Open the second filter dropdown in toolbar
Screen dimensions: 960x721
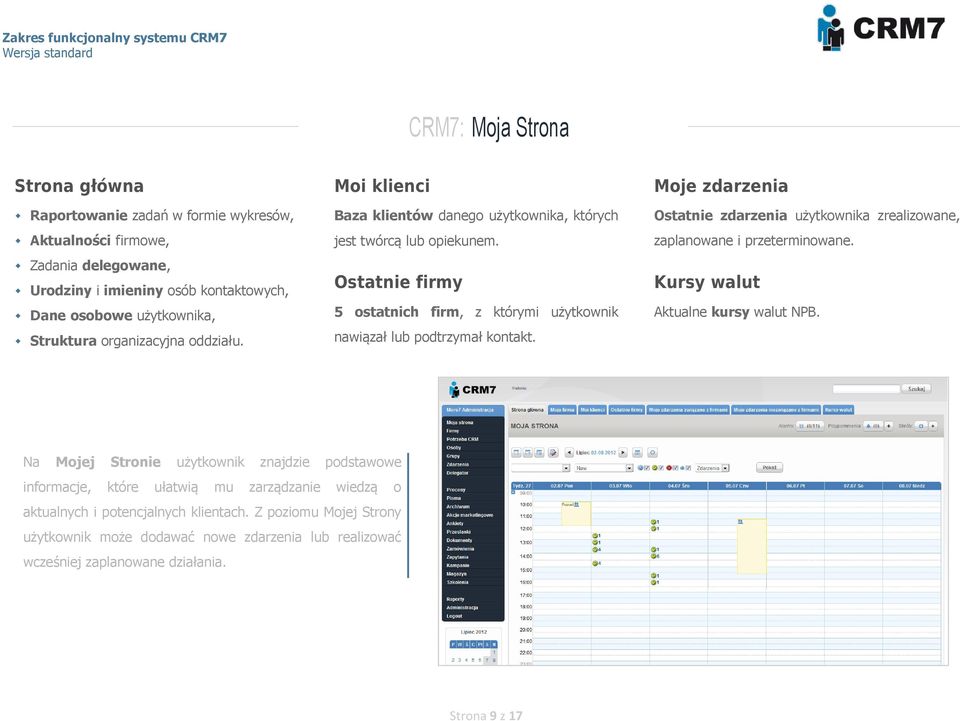pyautogui.click(x=604, y=468)
